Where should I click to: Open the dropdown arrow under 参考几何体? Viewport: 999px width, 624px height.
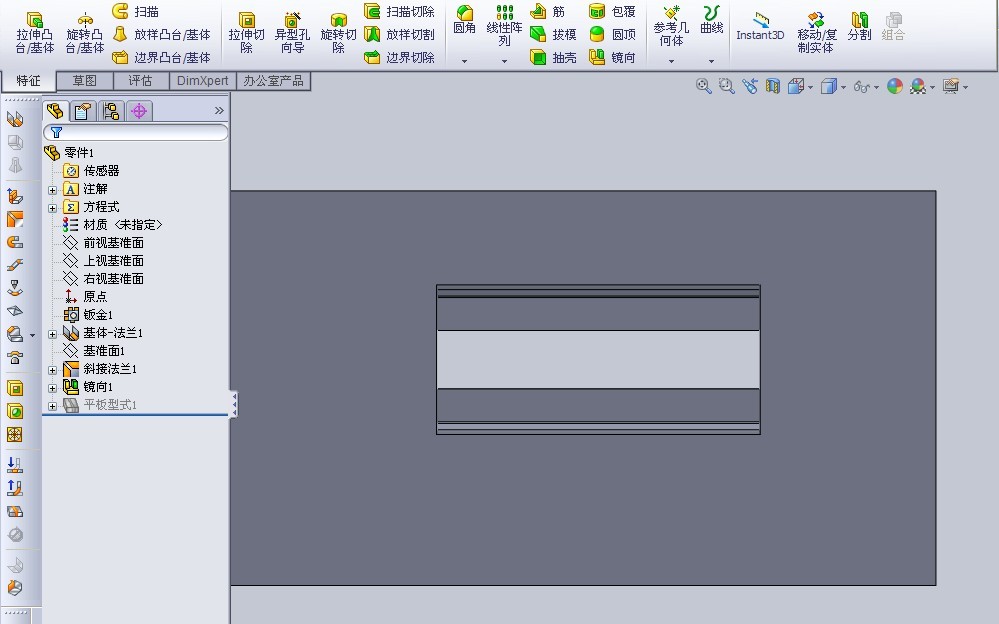[672, 61]
